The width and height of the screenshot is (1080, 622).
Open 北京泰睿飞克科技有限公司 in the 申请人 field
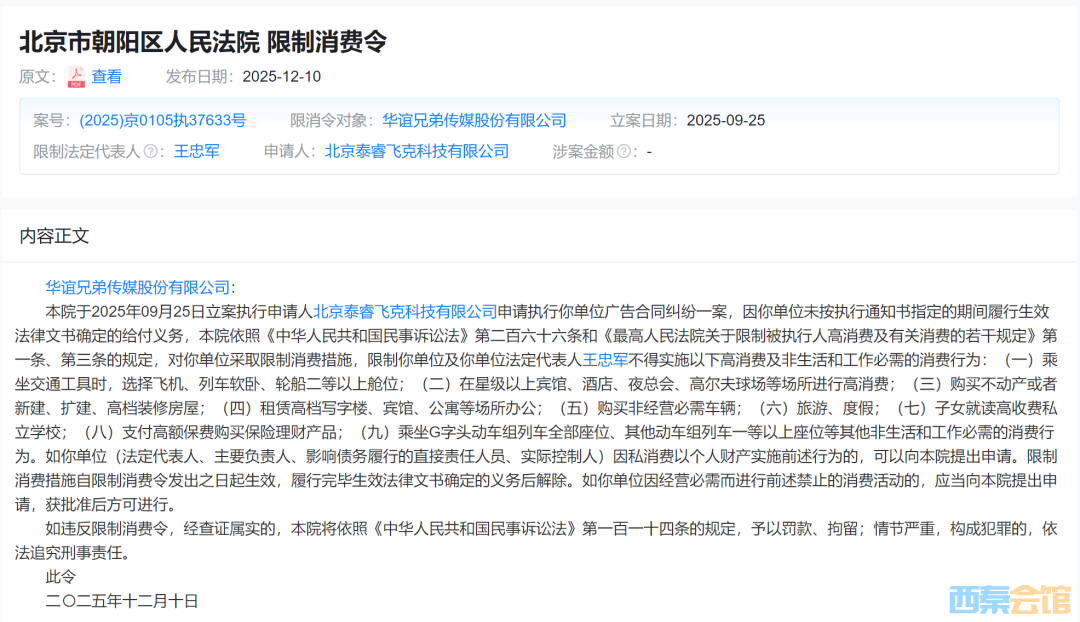(416, 151)
